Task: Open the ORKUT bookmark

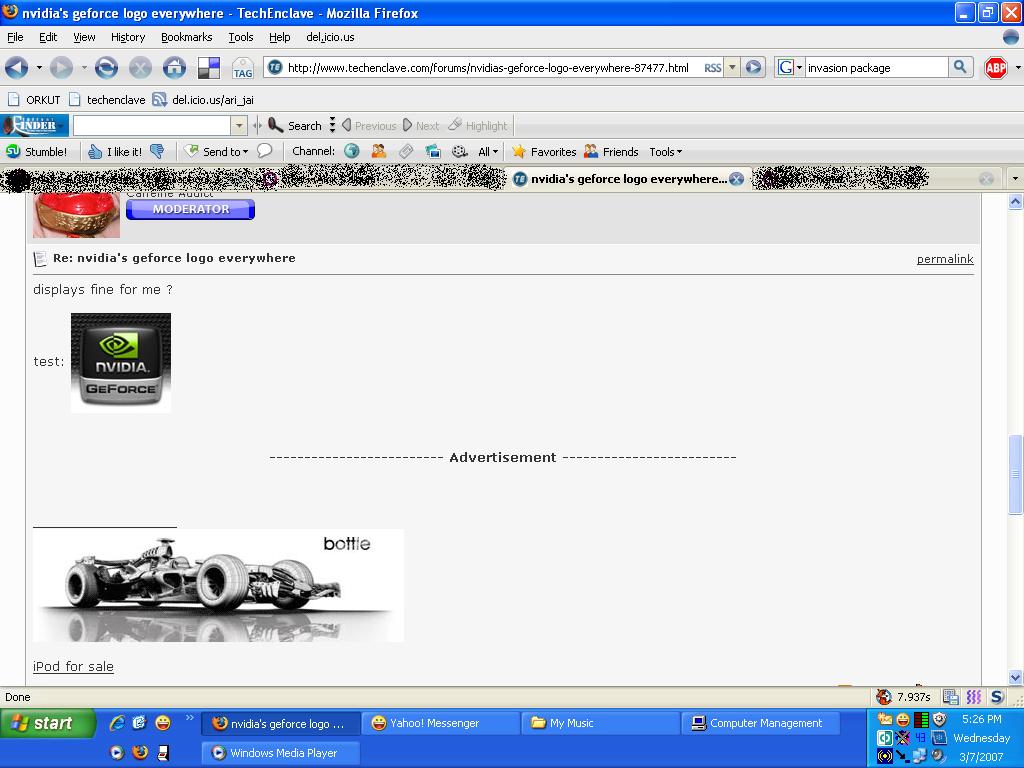Action: point(34,99)
